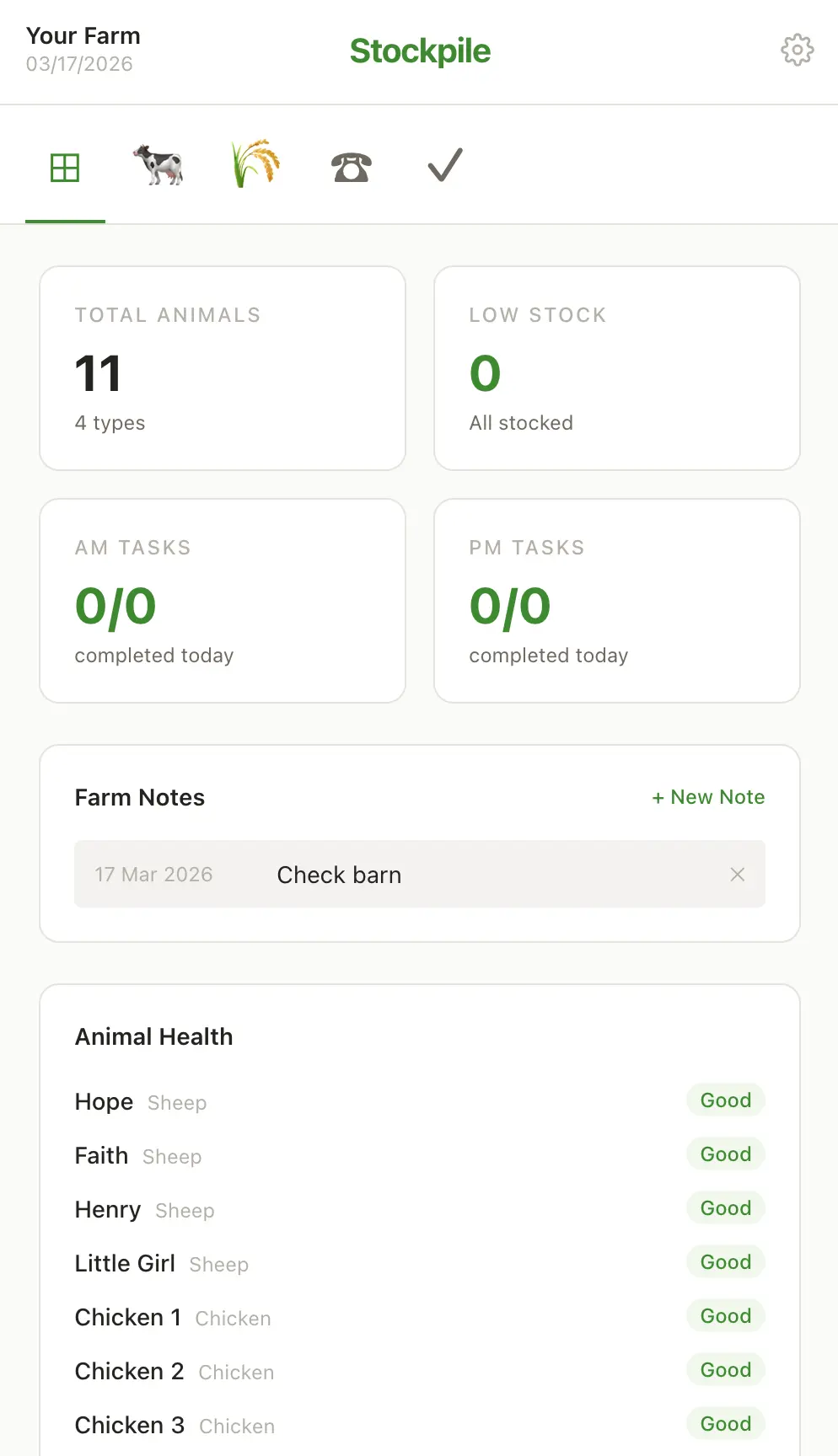Image resolution: width=838 pixels, height=1456 pixels.
Task: Delete the Check barn note
Action: pos(737,875)
